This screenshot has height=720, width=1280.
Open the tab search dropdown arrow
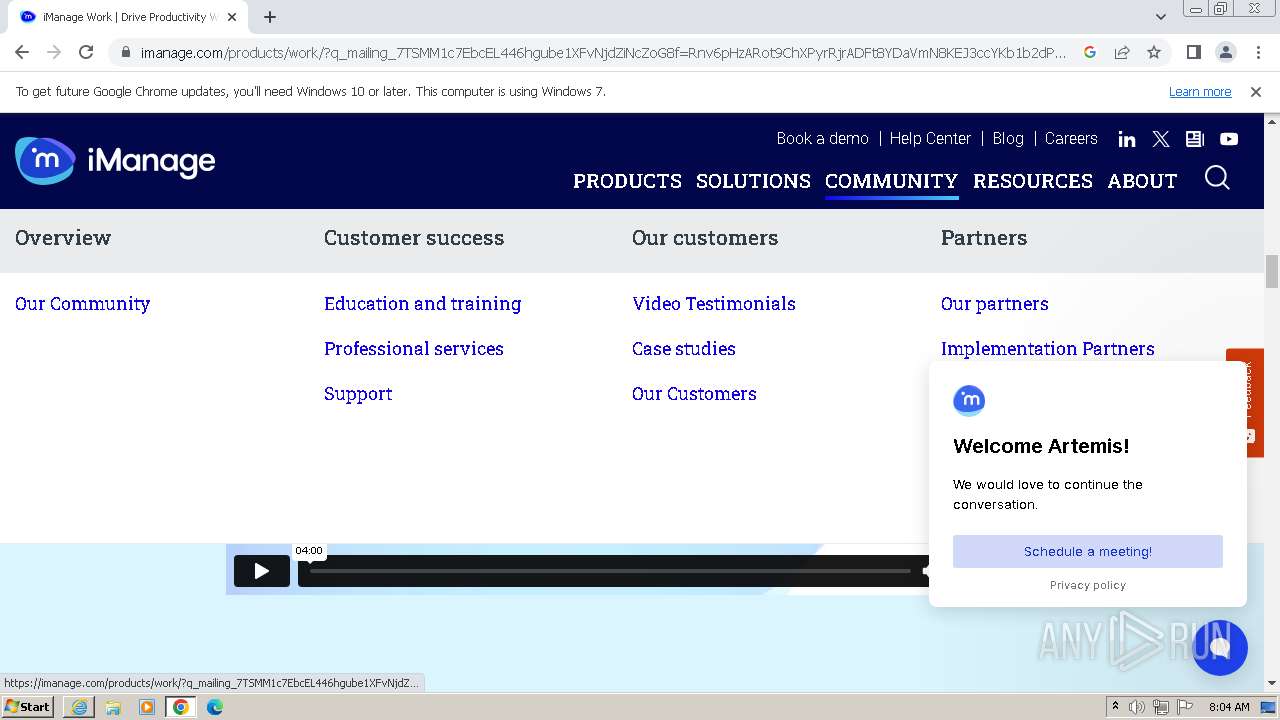(1160, 17)
